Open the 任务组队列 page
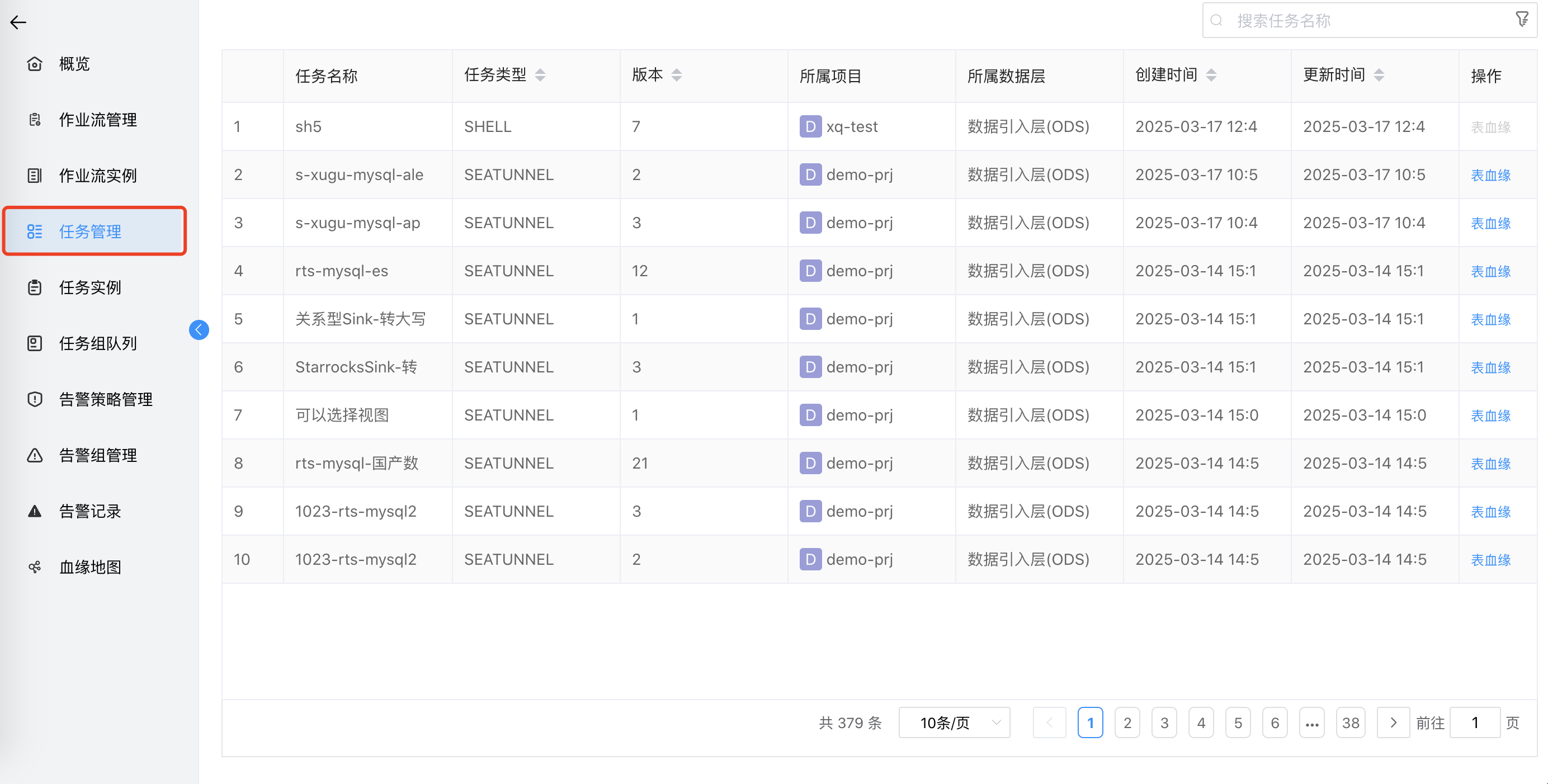Viewport: 1548px width, 784px height. (97, 343)
